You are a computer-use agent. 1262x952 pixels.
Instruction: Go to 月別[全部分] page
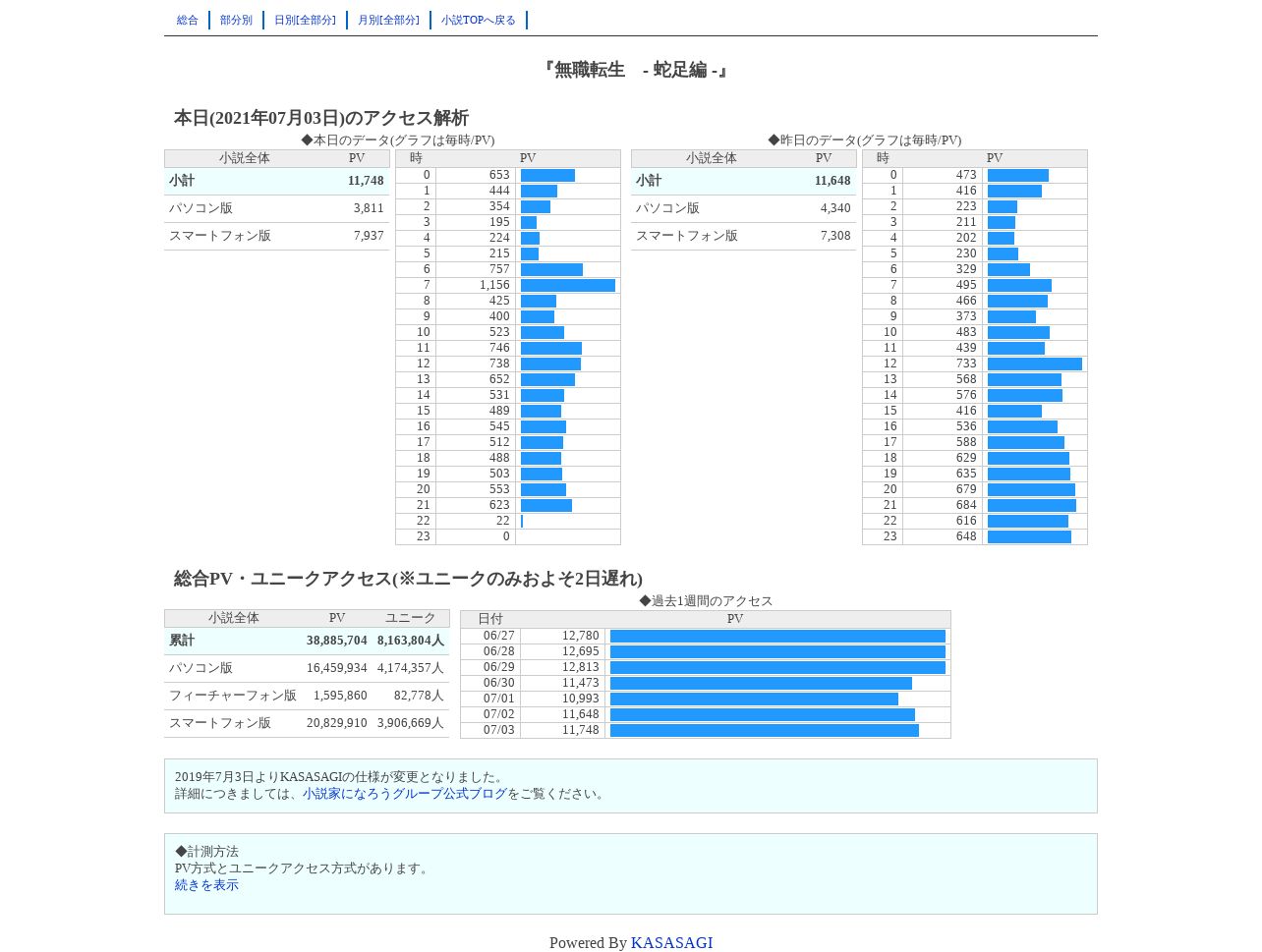click(388, 20)
